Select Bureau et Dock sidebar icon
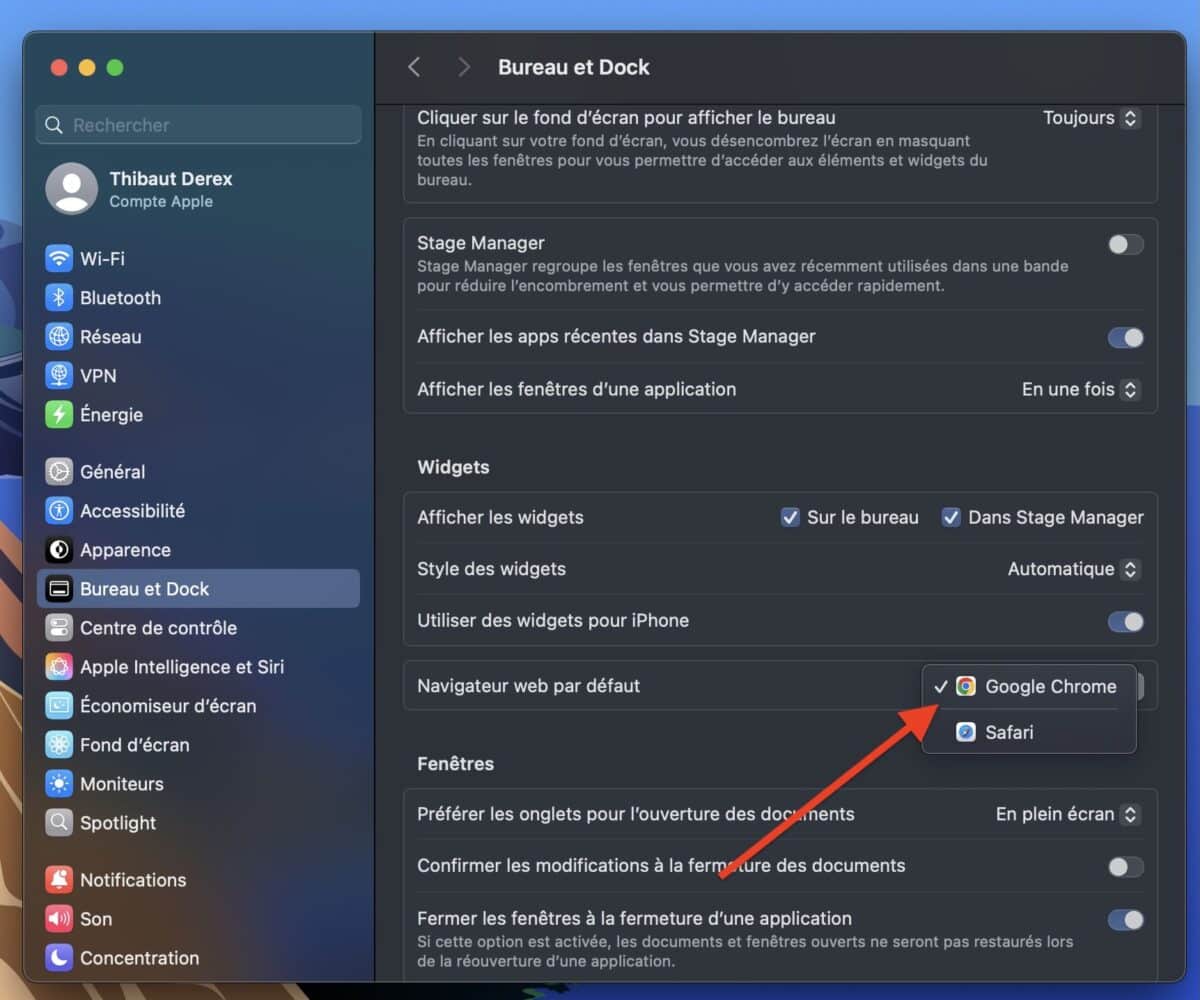Screen dimensions: 1200x1000 coord(59,588)
